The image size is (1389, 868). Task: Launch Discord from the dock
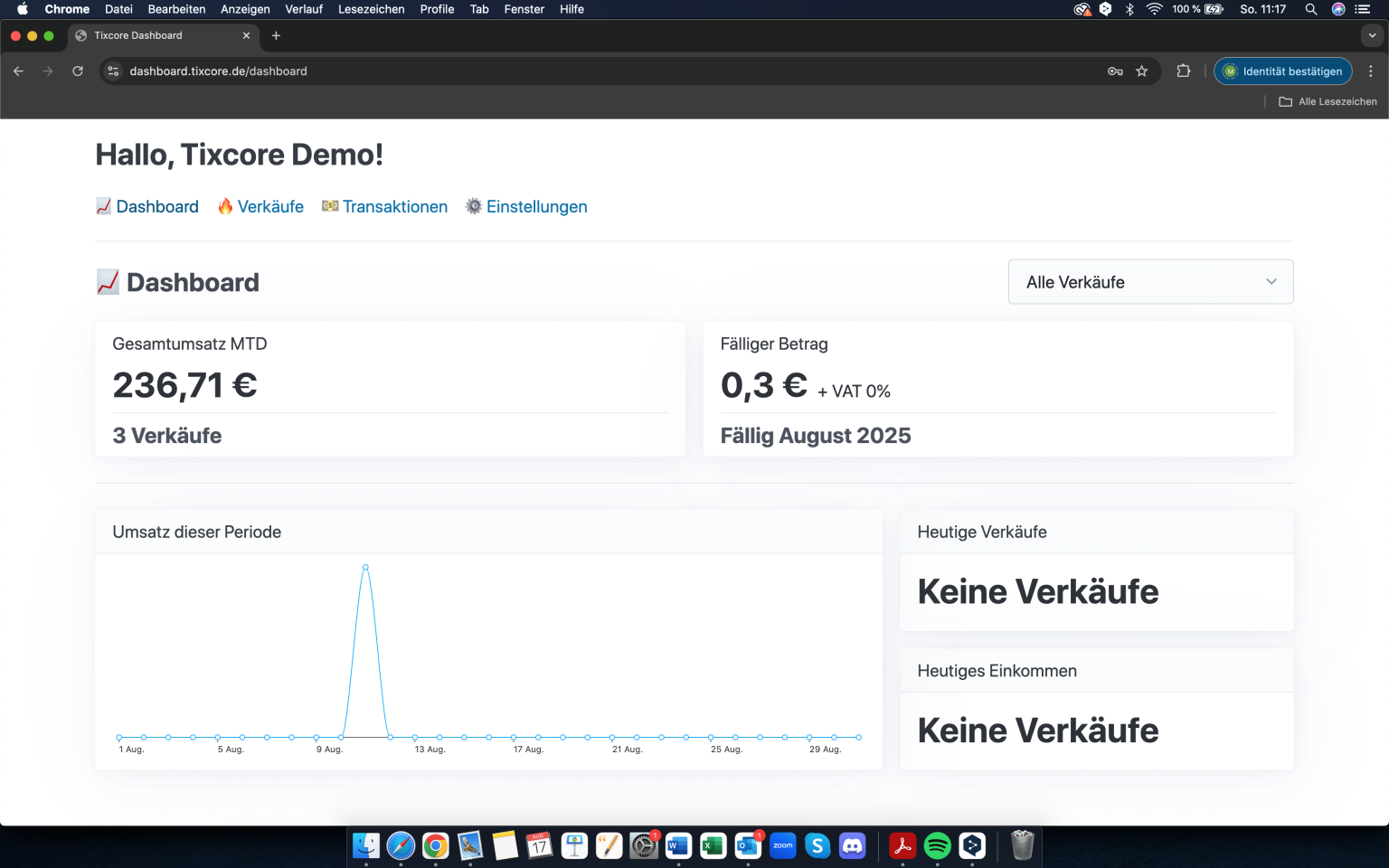pyautogui.click(x=853, y=845)
